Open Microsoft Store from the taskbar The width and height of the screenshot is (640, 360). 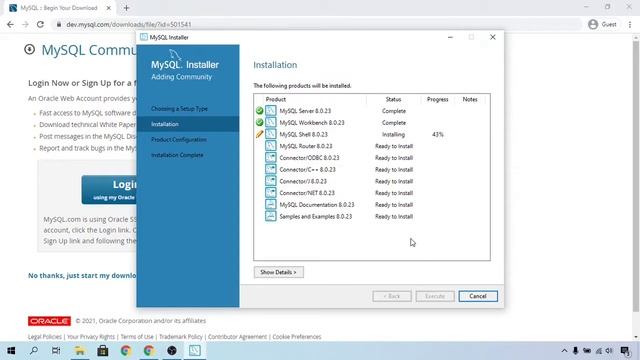[102, 351]
